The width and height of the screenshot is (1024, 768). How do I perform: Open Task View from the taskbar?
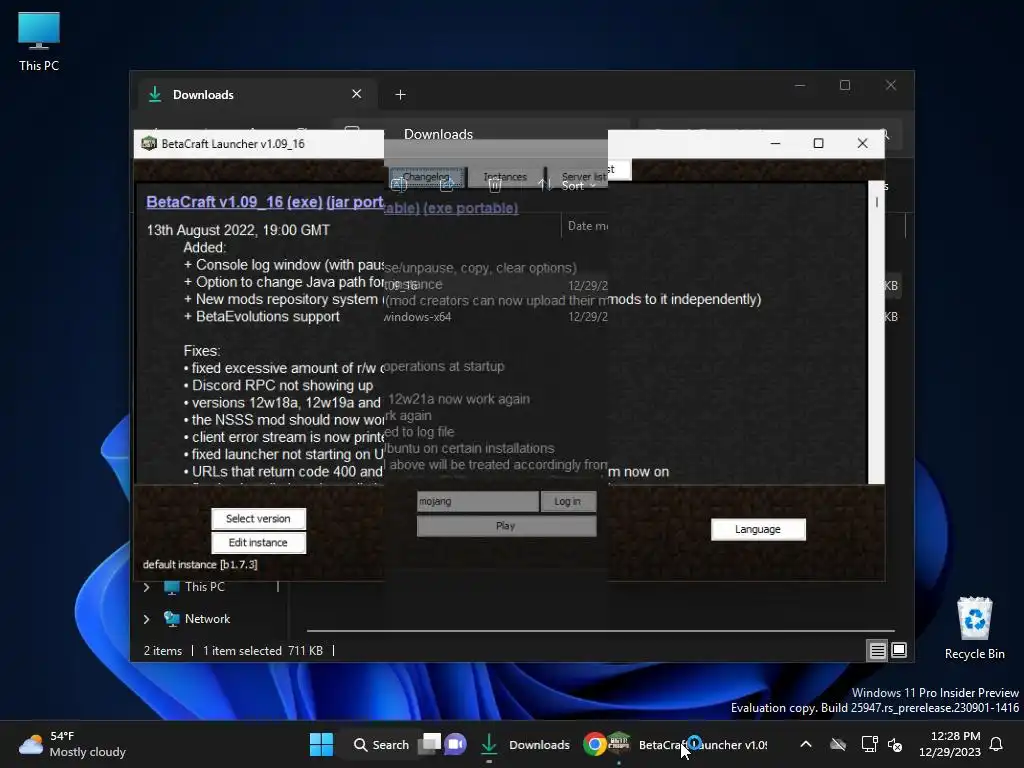coord(429,744)
